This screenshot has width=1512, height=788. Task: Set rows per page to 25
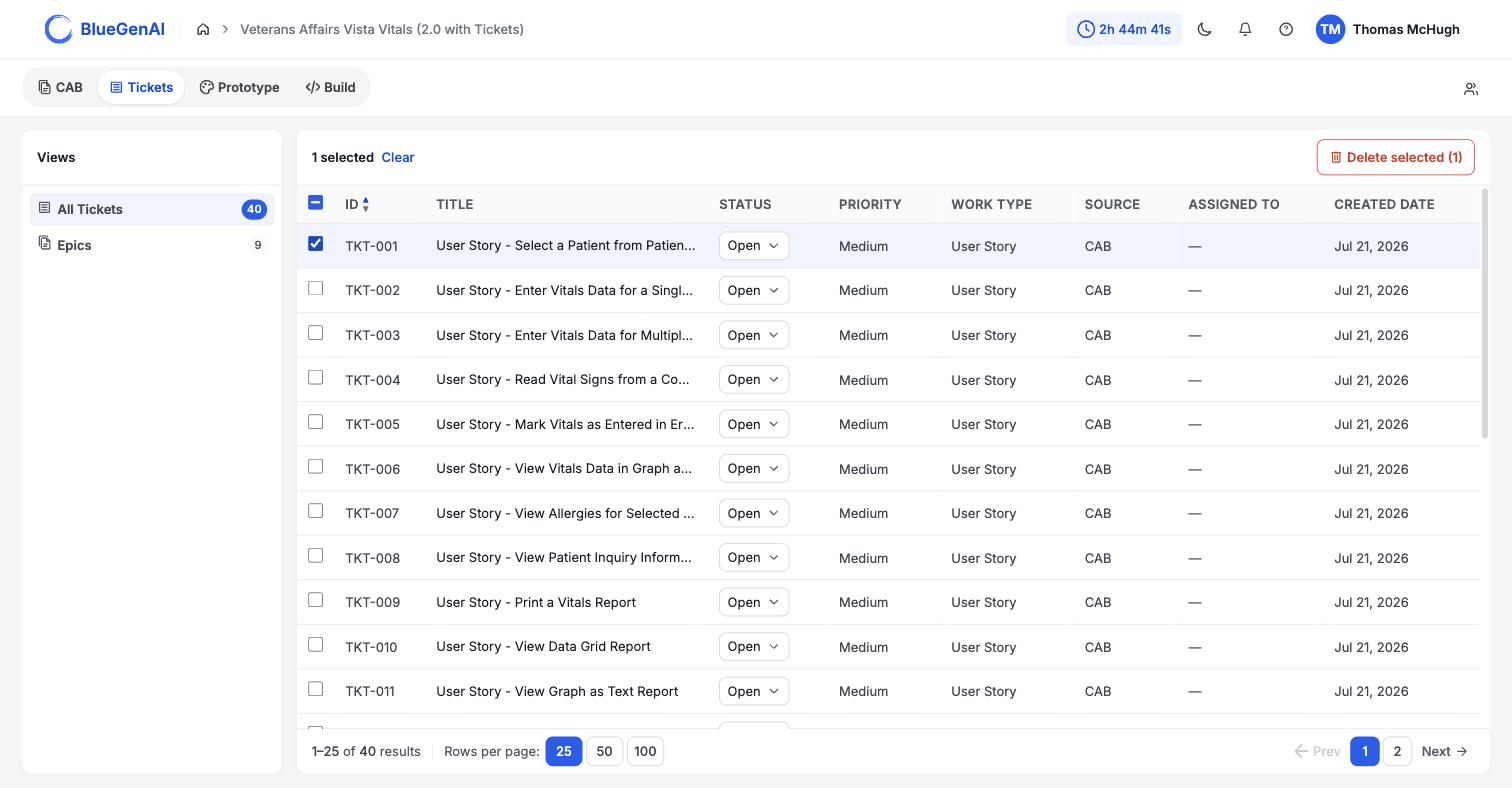point(564,751)
